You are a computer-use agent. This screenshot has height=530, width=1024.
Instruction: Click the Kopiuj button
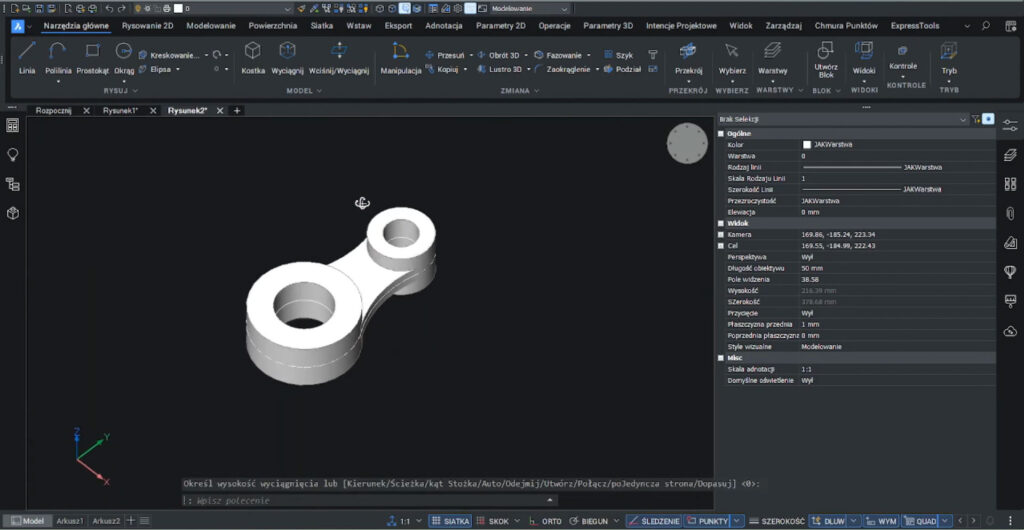tap(442, 69)
